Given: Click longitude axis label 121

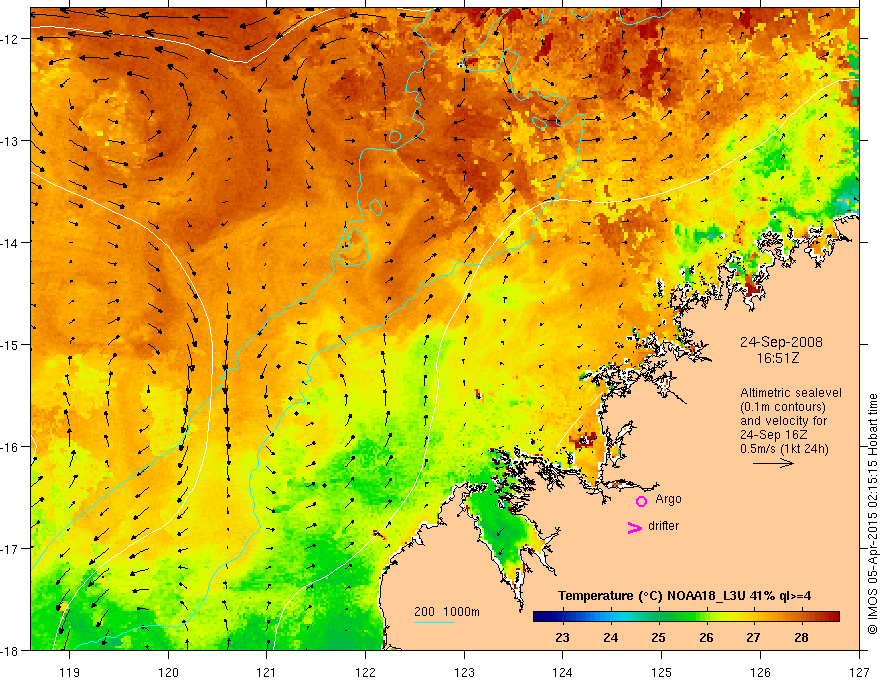Looking at the screenshot, I should point(267,672).
